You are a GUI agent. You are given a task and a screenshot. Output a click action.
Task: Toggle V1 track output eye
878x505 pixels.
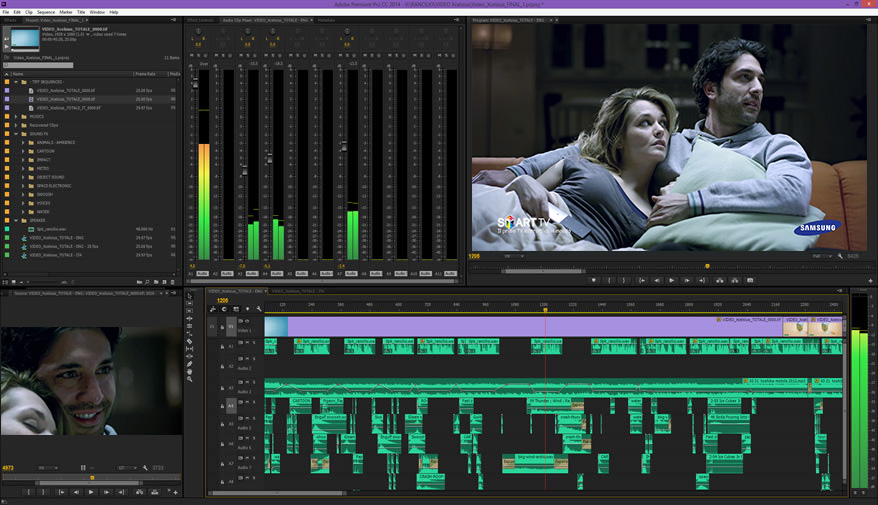[x=247, y=321]
